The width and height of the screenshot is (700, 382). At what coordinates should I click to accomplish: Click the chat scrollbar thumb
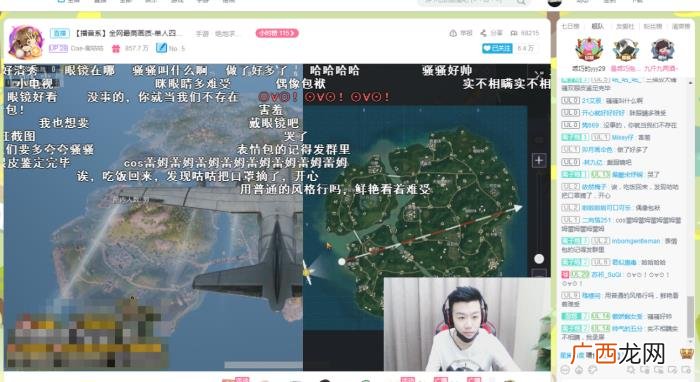(691, 317)
